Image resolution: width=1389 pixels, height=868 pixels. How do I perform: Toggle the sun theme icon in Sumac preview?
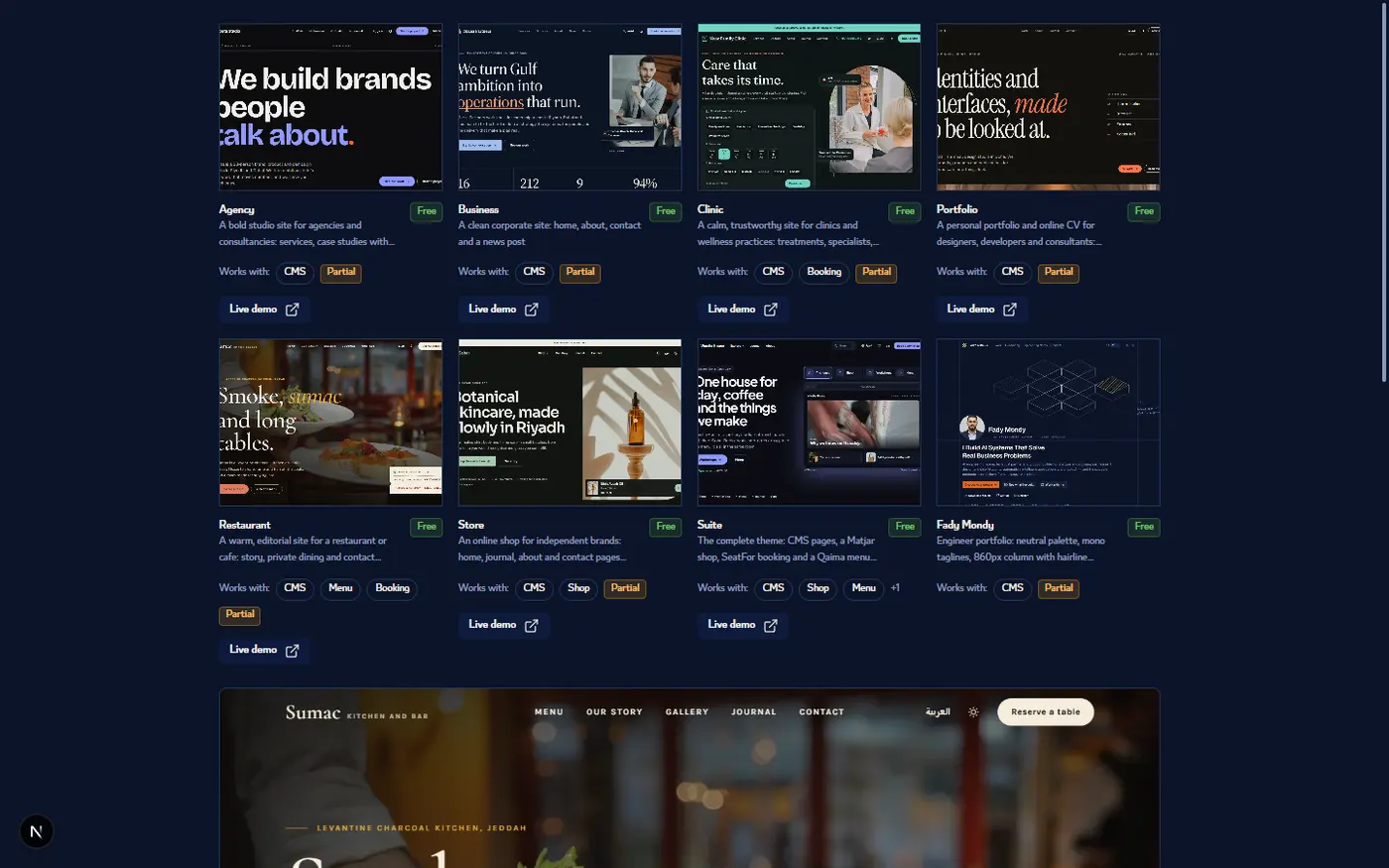pos(973,712)
